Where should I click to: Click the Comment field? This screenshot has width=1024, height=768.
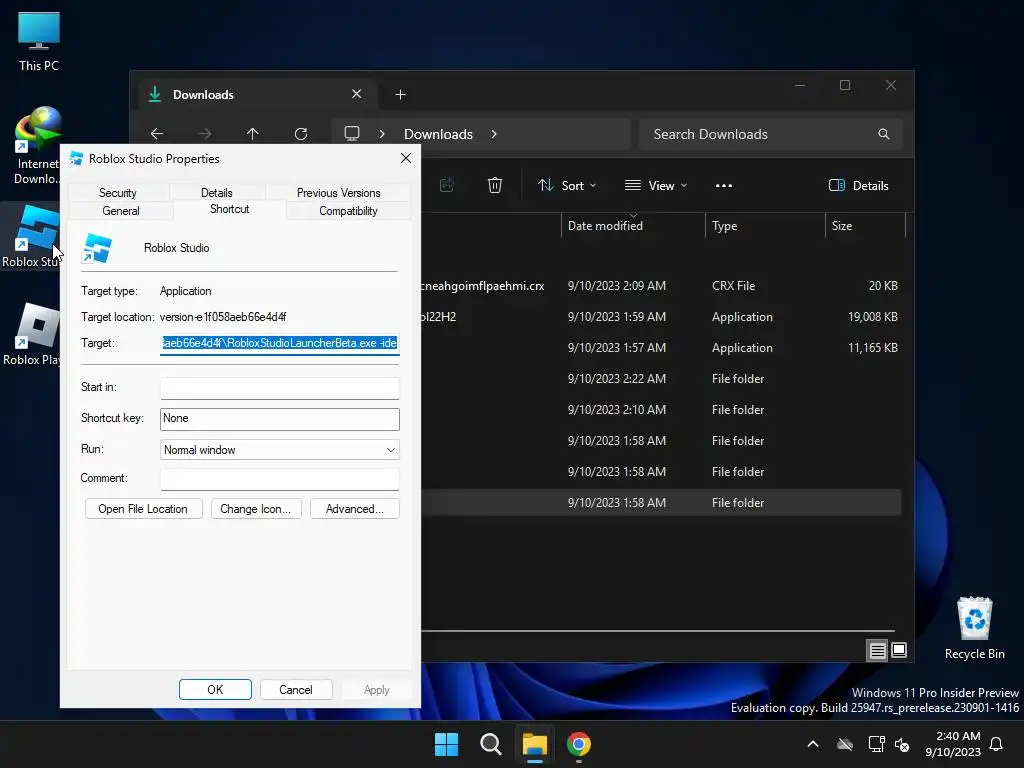tap(280, 479)
